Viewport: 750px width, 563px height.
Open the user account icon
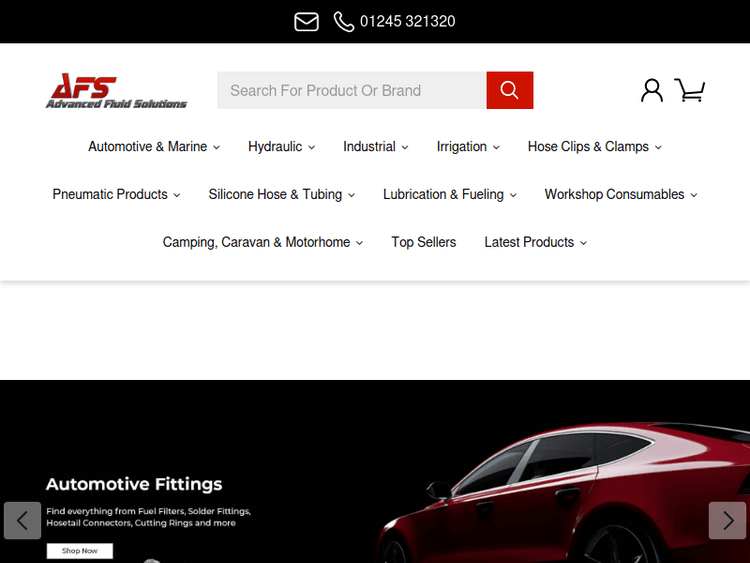tap(652, 91)
